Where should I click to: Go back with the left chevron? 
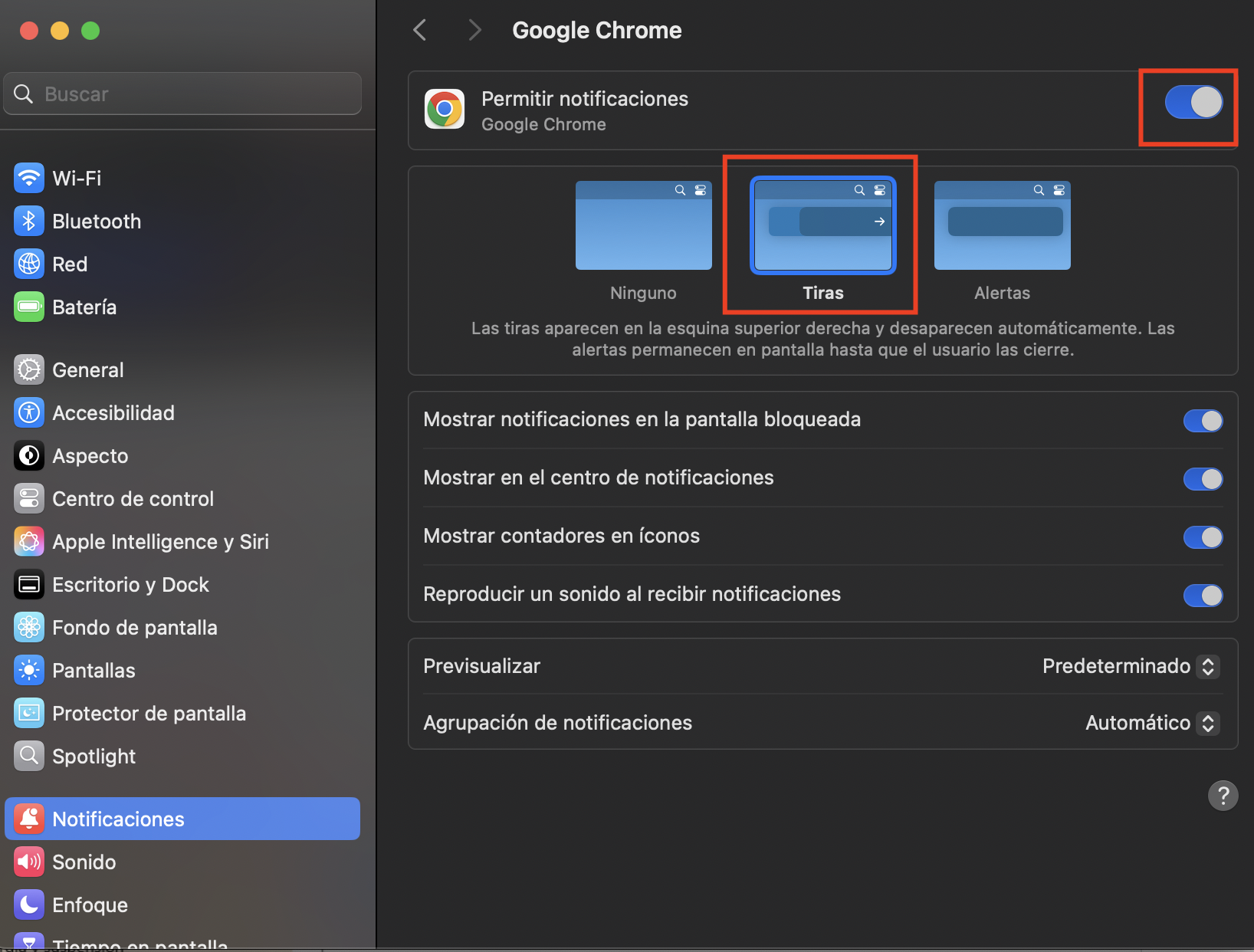[x=420, y=31]
